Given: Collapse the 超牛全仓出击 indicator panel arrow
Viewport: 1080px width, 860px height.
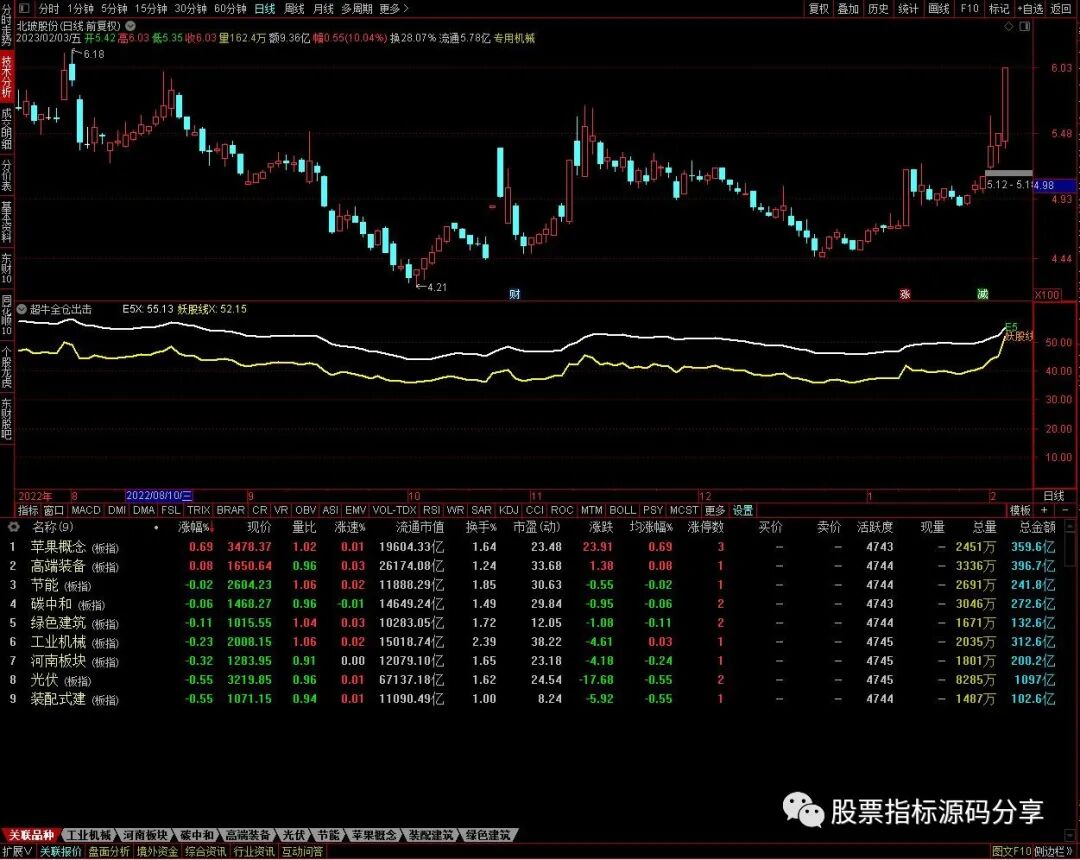Looking at the screenshot, I should (x=22, y=309).
